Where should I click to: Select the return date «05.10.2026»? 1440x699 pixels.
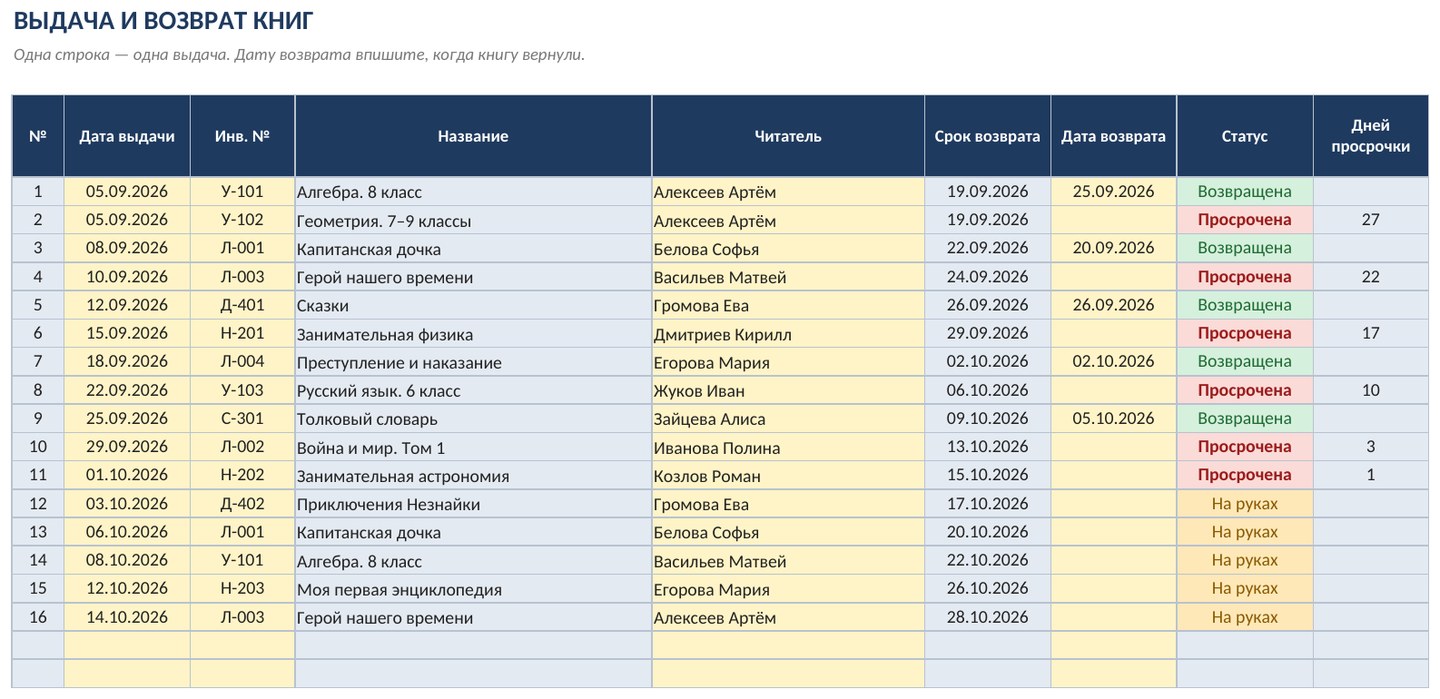1113,419
